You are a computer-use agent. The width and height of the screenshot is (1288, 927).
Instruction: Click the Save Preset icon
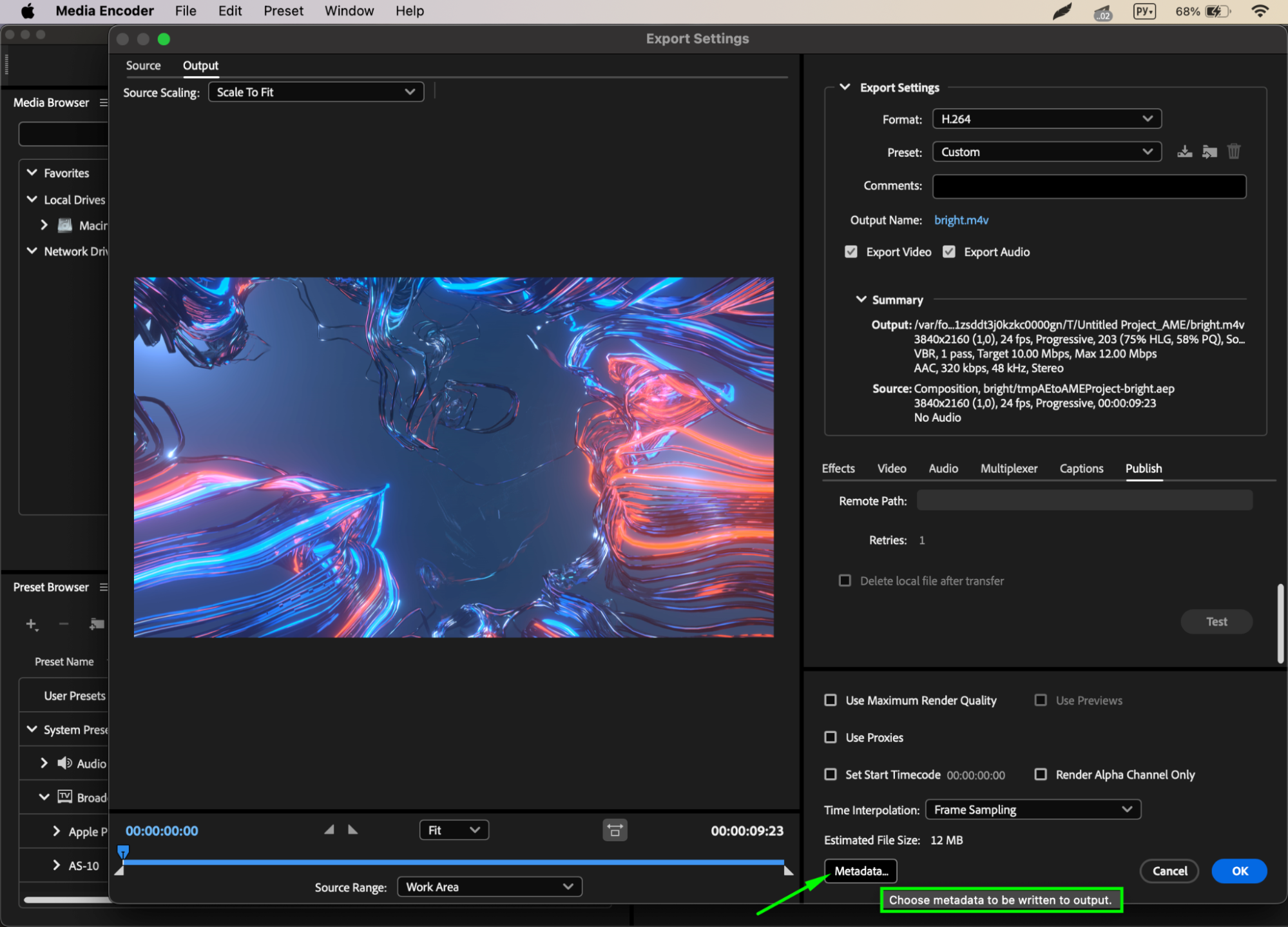[1184, 152]
